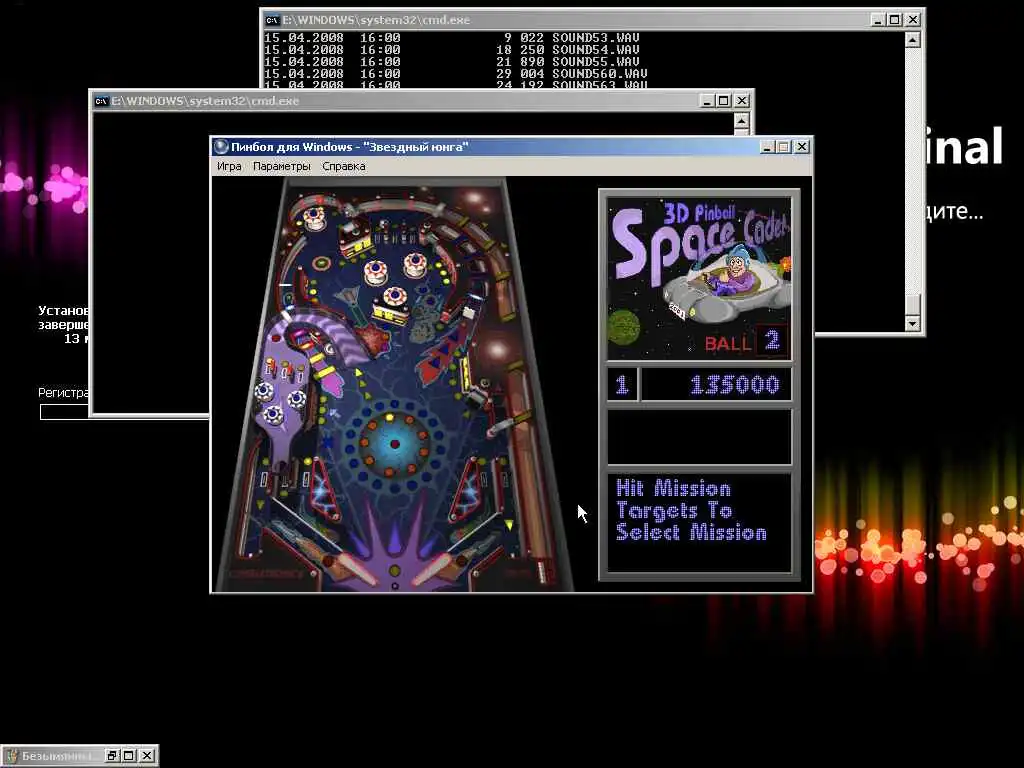Minimize the front cmd.exe window
1024x768 pixels.
point(707,101)
